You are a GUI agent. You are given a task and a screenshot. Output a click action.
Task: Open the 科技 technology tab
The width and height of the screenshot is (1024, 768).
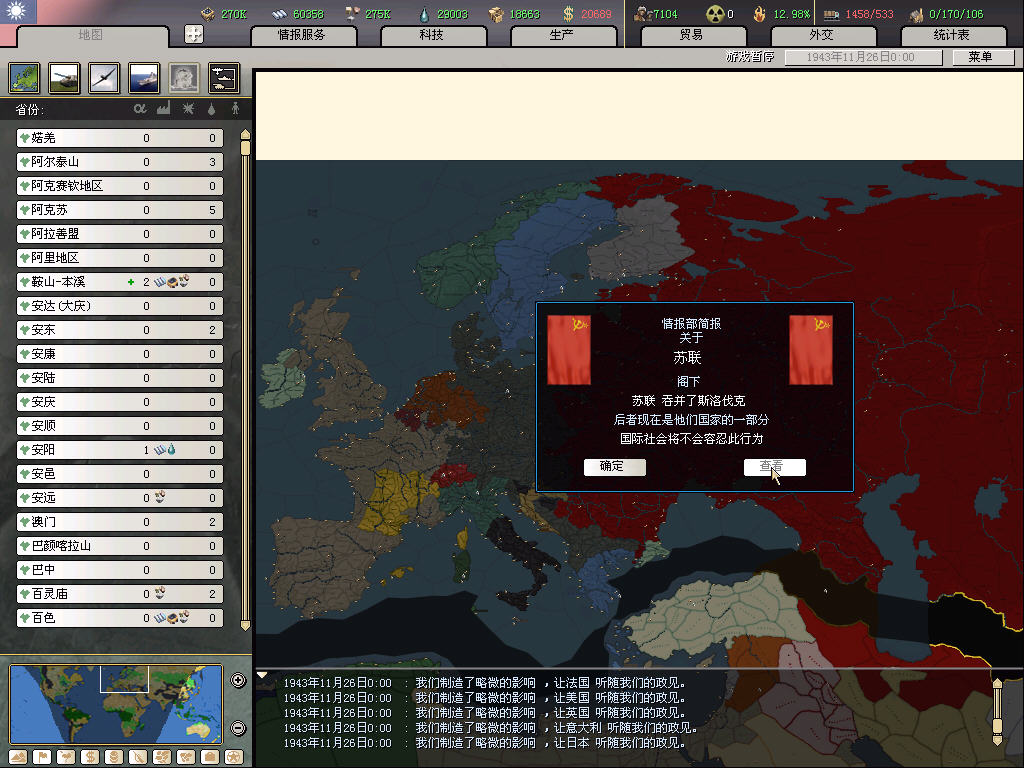[431, 35]
